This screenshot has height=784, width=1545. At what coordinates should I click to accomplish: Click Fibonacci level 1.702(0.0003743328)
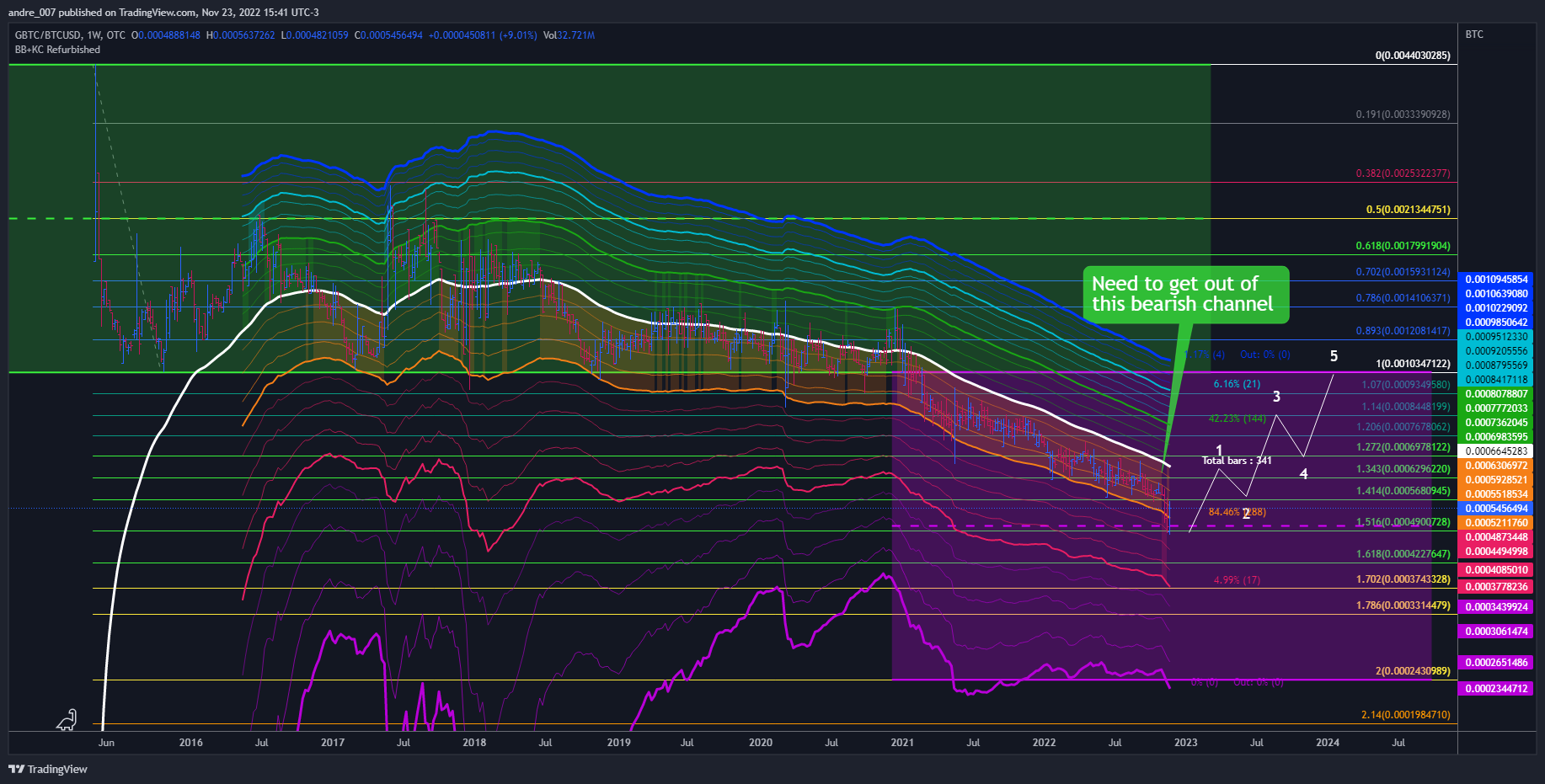coord(1403,579)
